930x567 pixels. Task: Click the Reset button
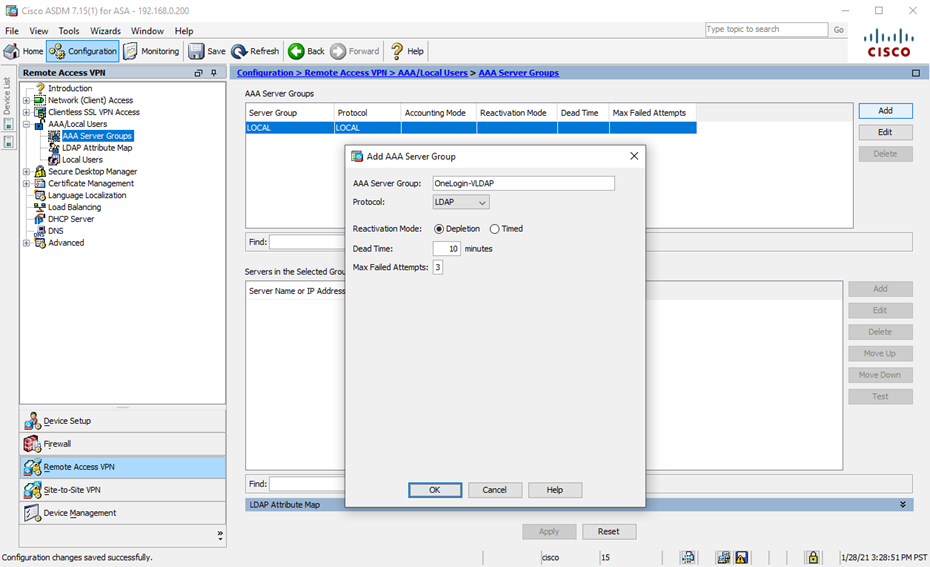tap(609, 531)
